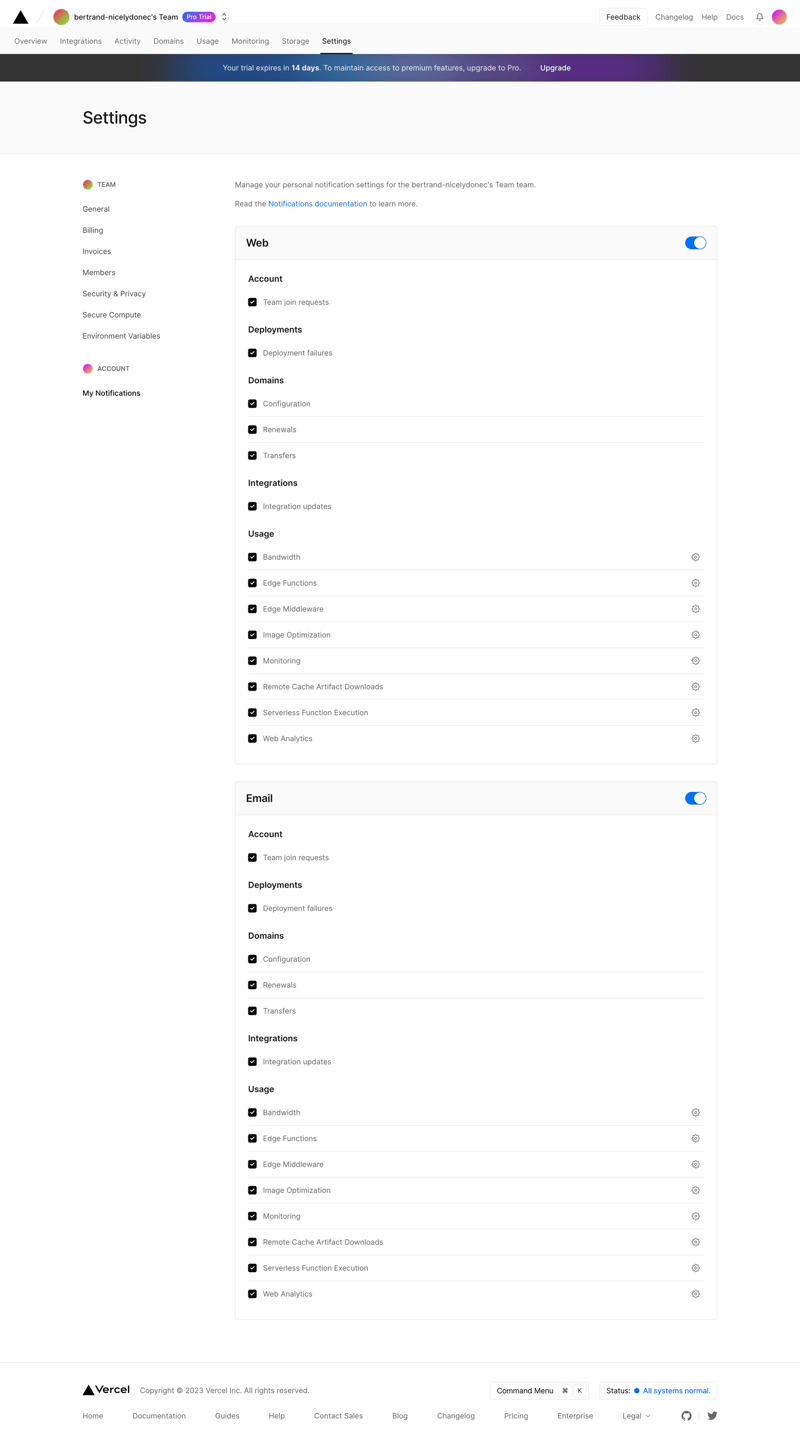
Task: Open the Notifications documentation link
Action: click(x=317, y=203)
